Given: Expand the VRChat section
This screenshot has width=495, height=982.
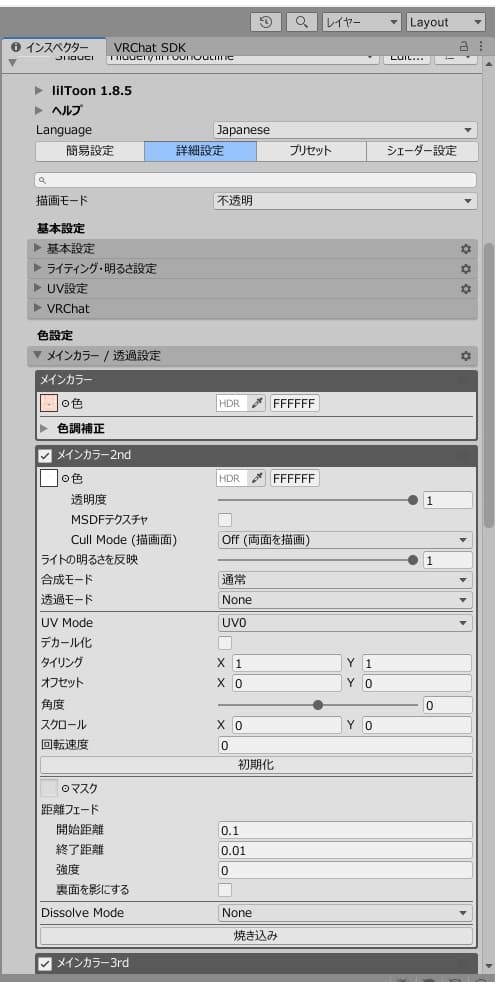Looking at the screenshot, I should 253,309.
